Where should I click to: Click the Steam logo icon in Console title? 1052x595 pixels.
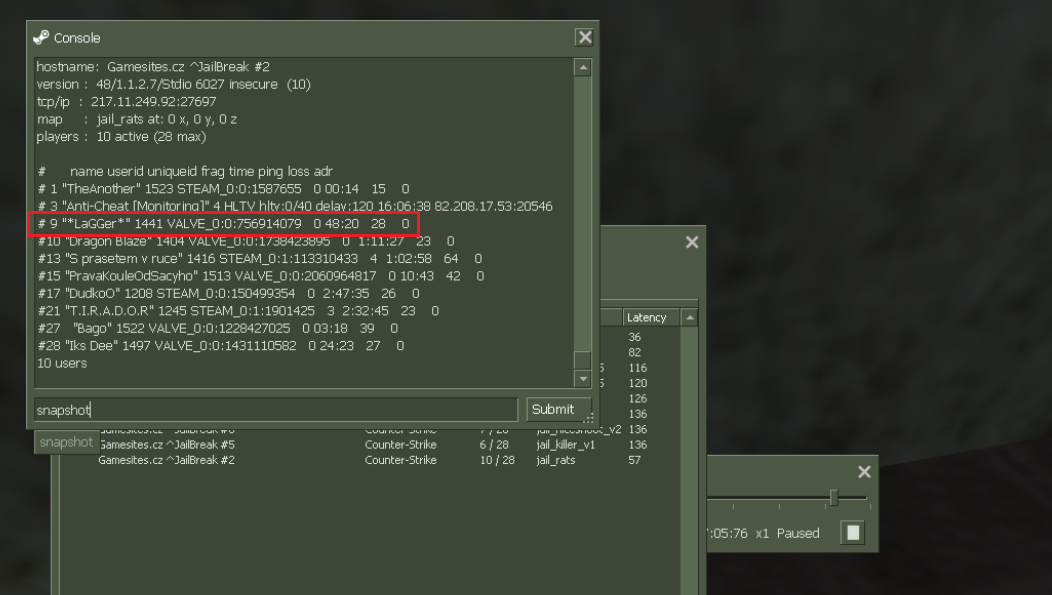point(41,38)
